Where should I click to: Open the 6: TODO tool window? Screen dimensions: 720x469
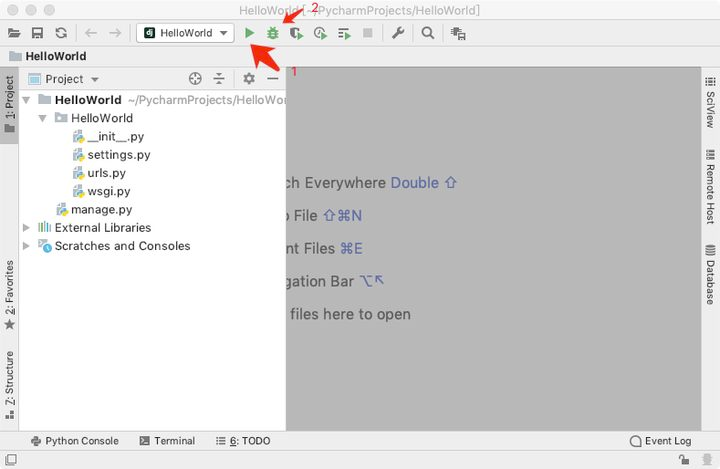[243, 441]
